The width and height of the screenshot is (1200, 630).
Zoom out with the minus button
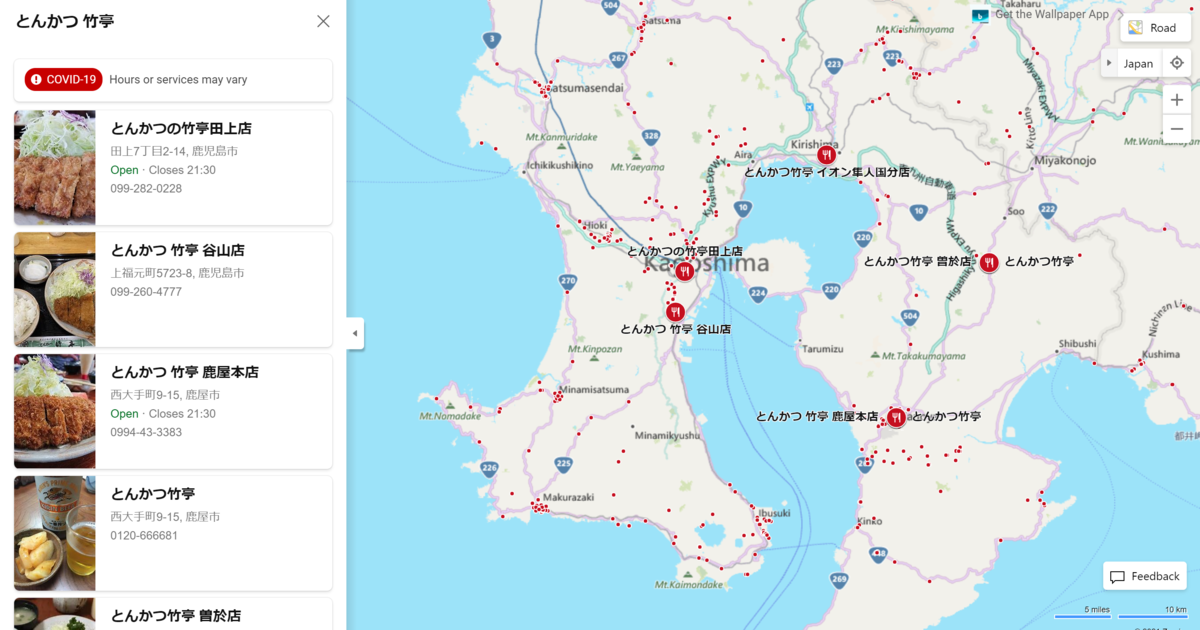(1177, 129)
